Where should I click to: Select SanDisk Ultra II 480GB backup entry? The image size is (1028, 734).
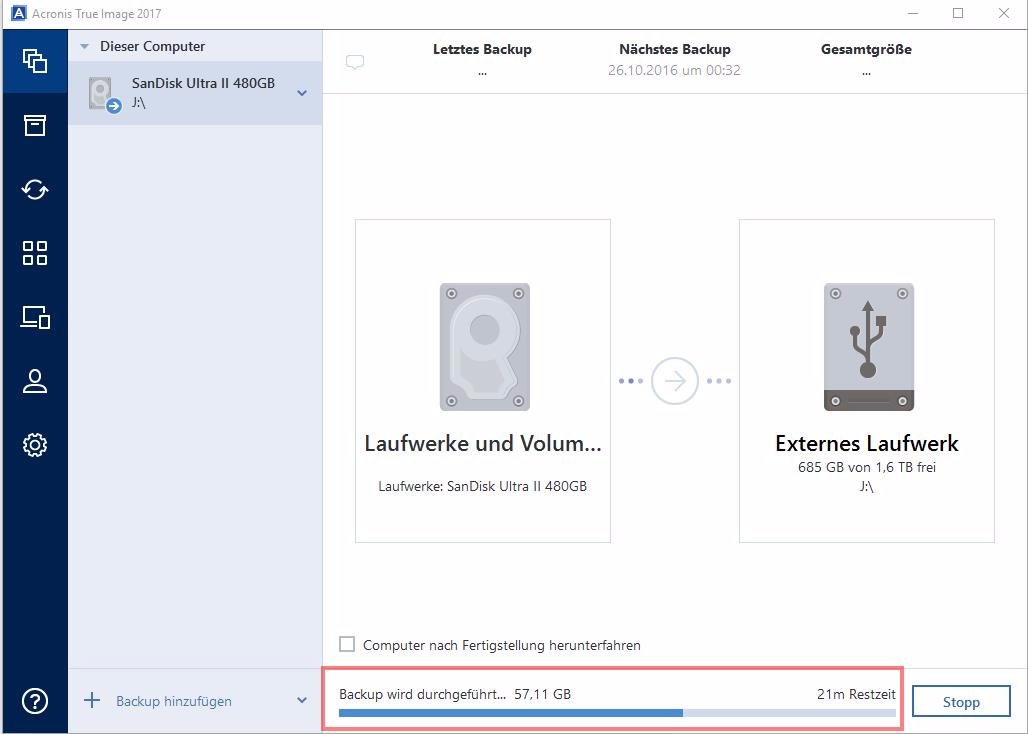pyautogui.click(x=195, y=93)
